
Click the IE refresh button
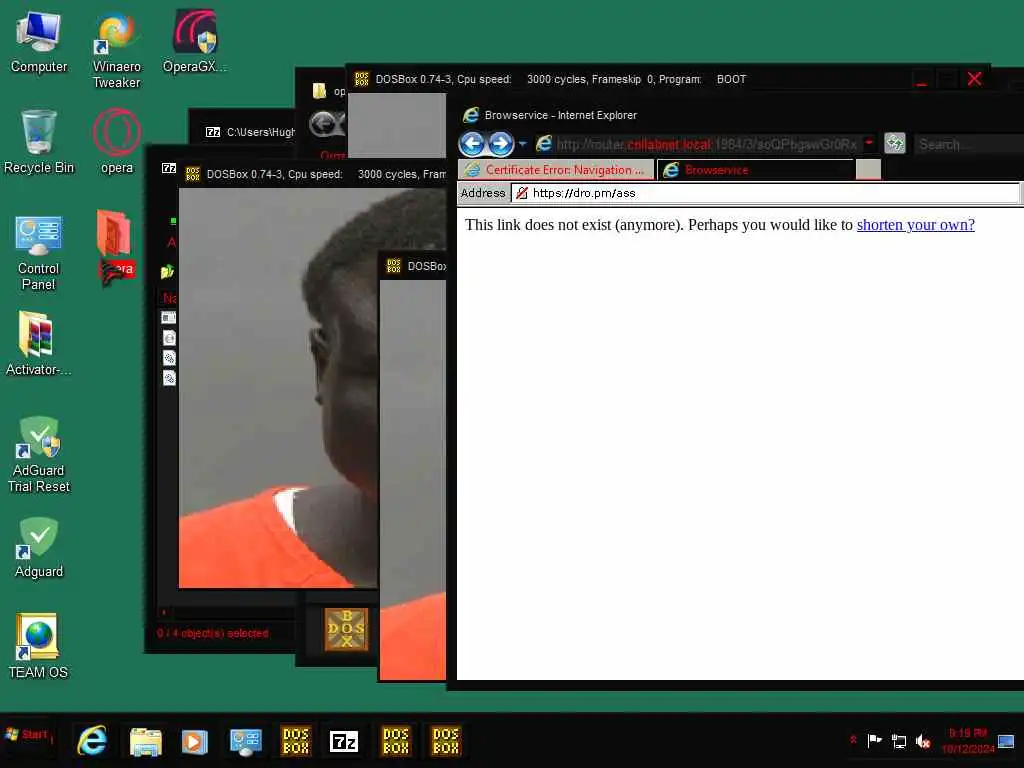coord(895,143)
